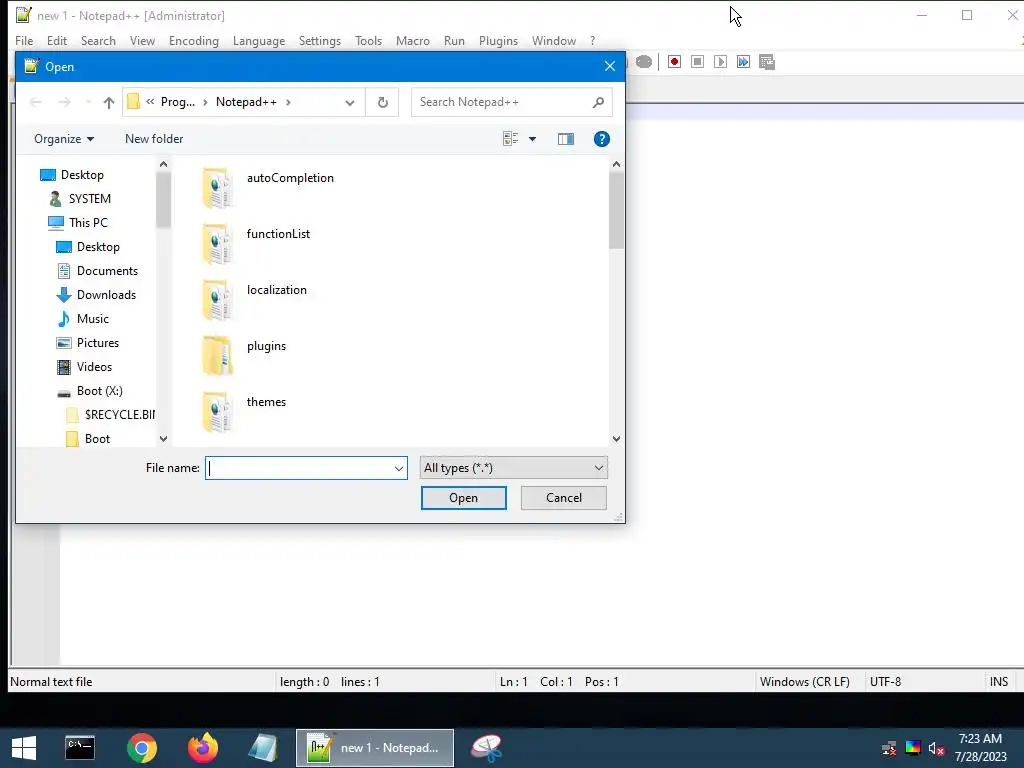Expand the view options dropdown arrow
Image resolution: width=1024 pixels, height=768 pixels.
pyautogui.click(x=532, y=139)
